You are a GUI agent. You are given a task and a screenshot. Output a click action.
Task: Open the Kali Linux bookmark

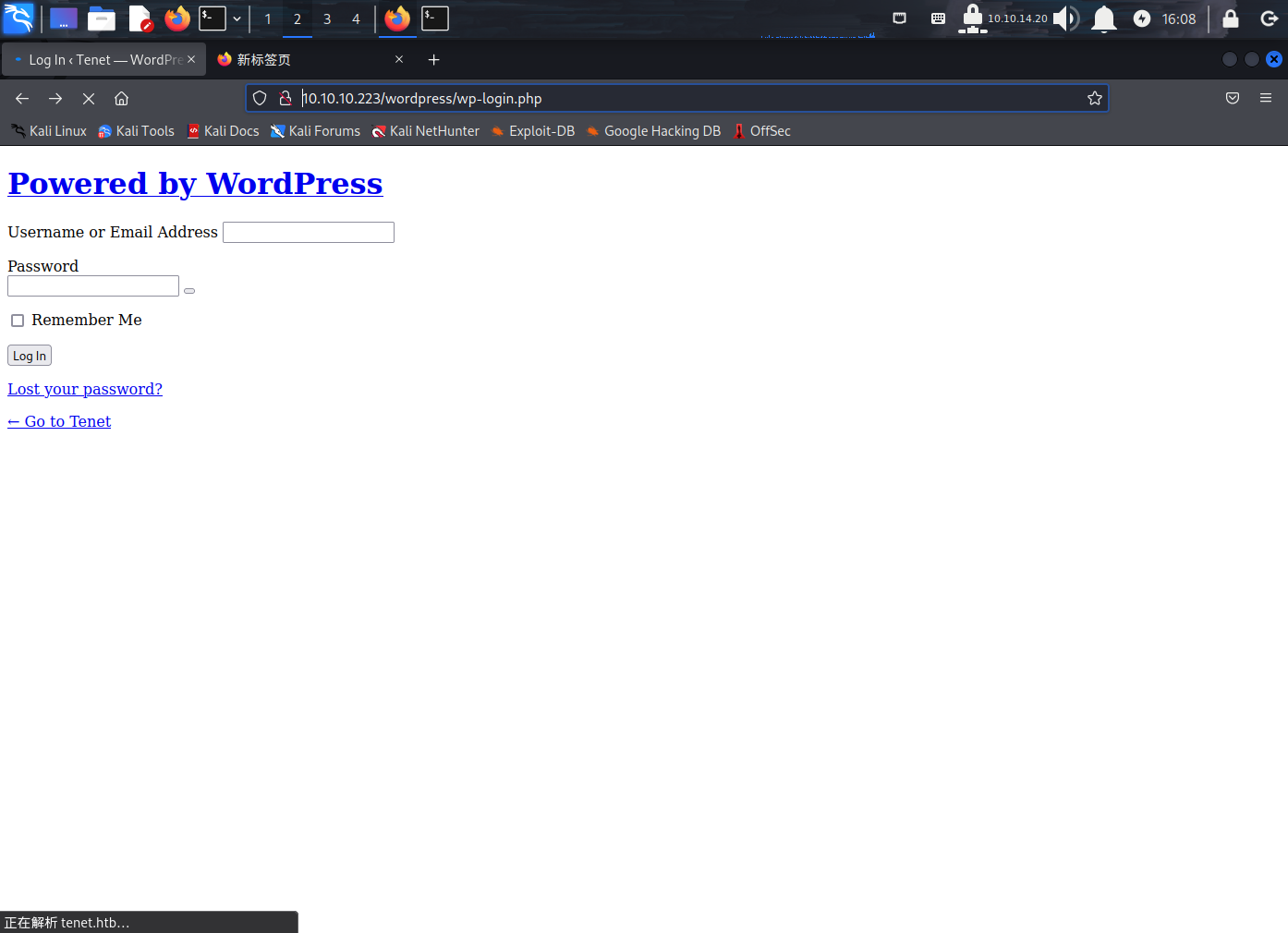coord(49,131)
